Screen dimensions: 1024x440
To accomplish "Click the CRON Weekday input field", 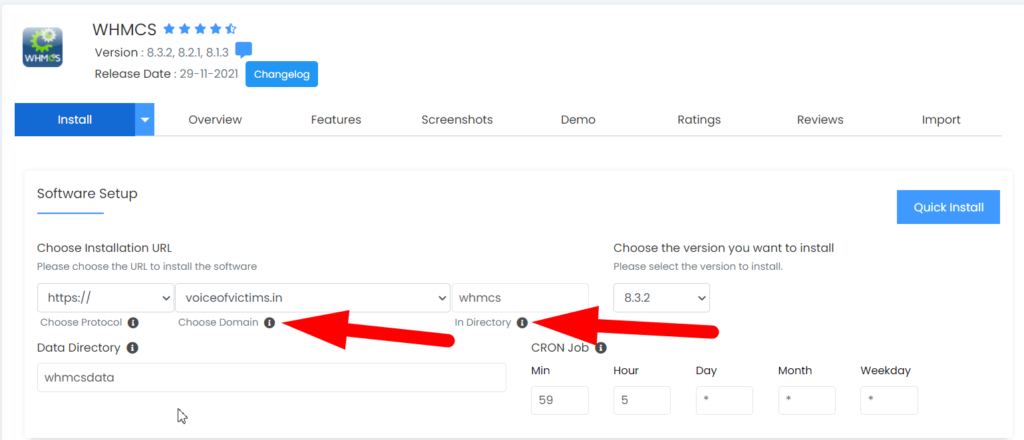I will [x=889, y=400].
